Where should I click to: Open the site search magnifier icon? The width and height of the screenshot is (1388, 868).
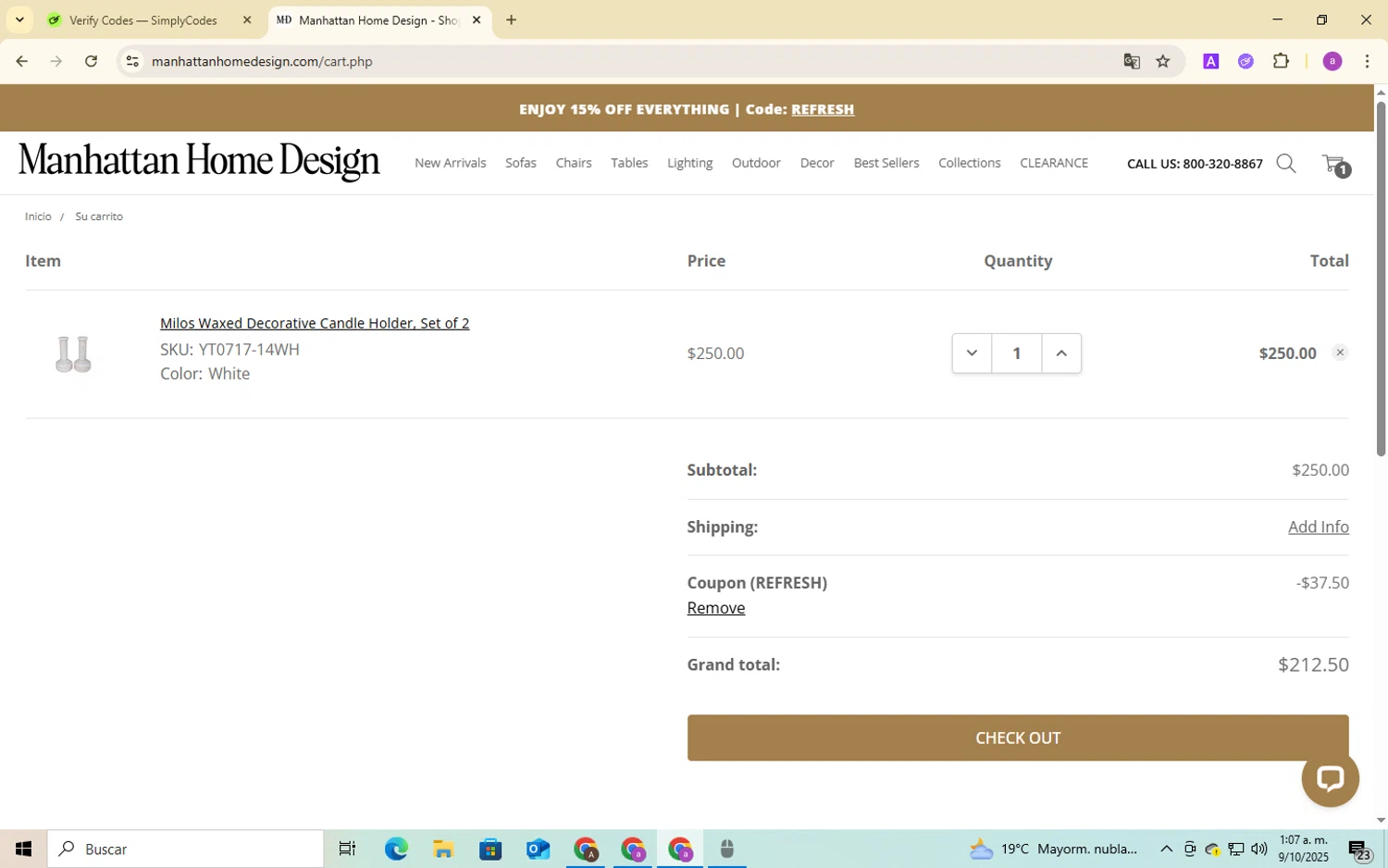pos(1286,164)
